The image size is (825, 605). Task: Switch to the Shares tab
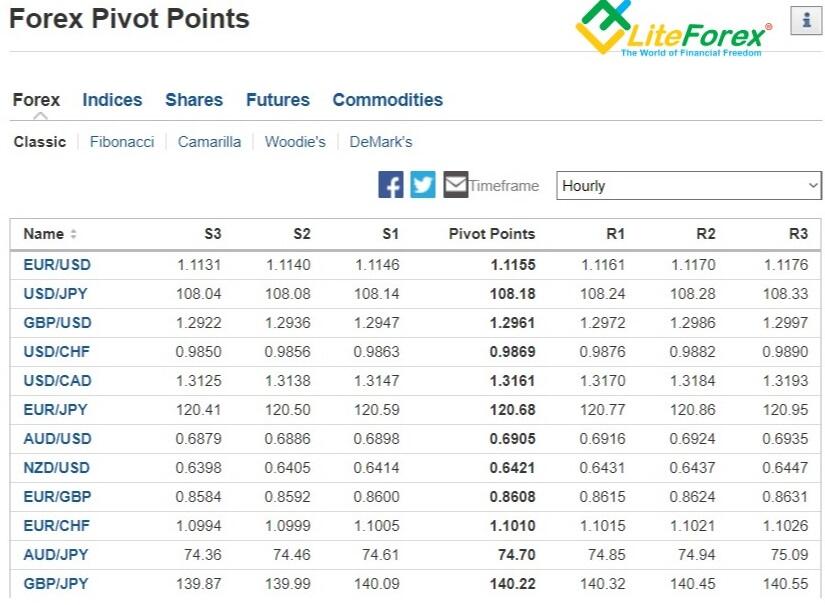tap(194, 100)
